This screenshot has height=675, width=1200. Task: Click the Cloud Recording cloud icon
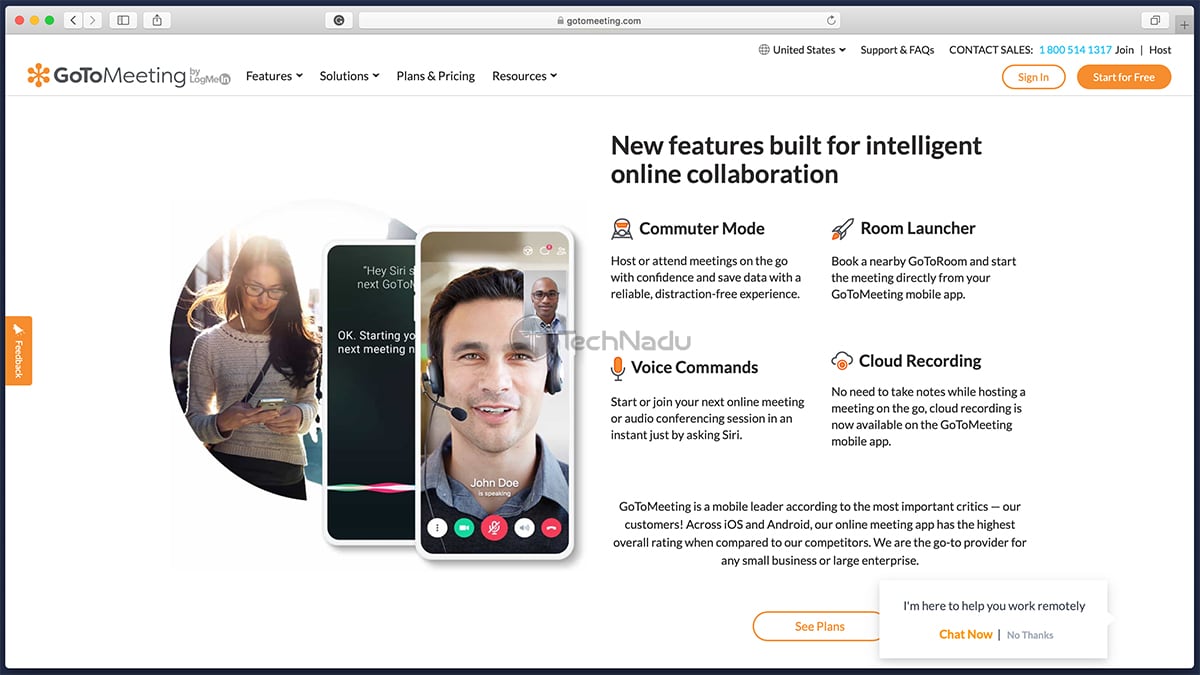(842, 360)
